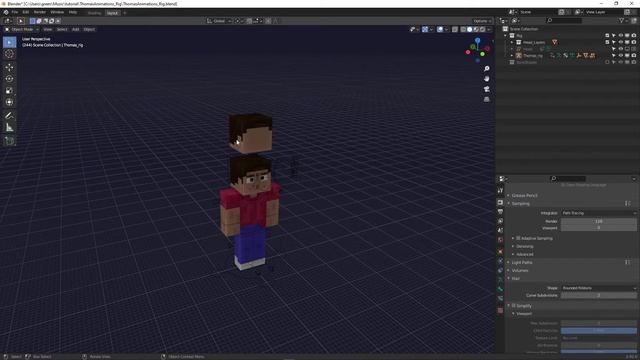
Task: Open the Edit menu
Action: coord(26,12)
